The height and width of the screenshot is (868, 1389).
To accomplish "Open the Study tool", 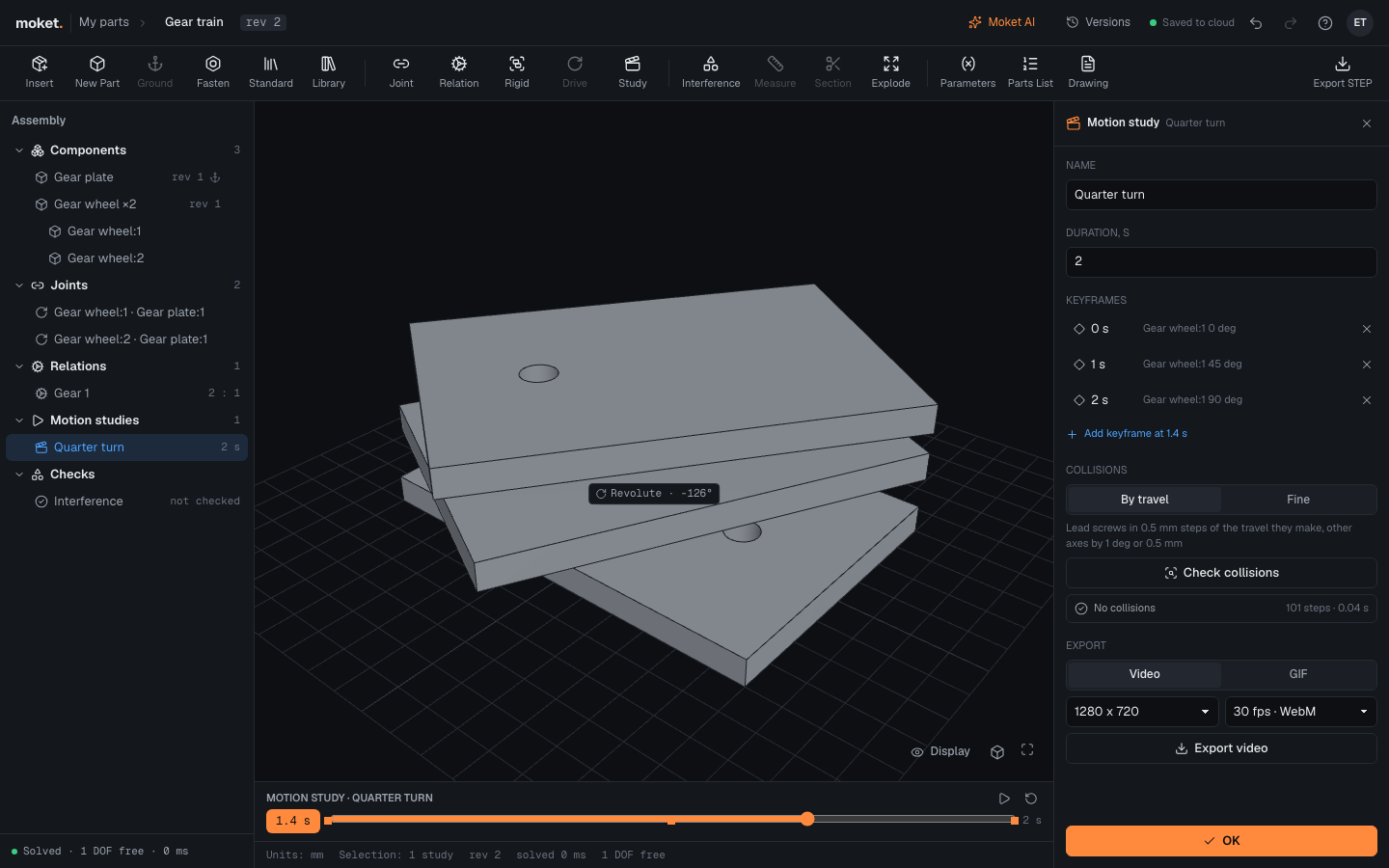I will 633,72.
